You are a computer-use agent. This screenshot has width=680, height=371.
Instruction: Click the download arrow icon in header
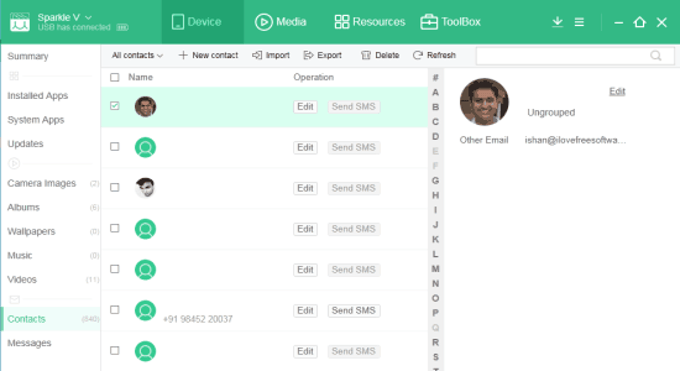[557, 22]
